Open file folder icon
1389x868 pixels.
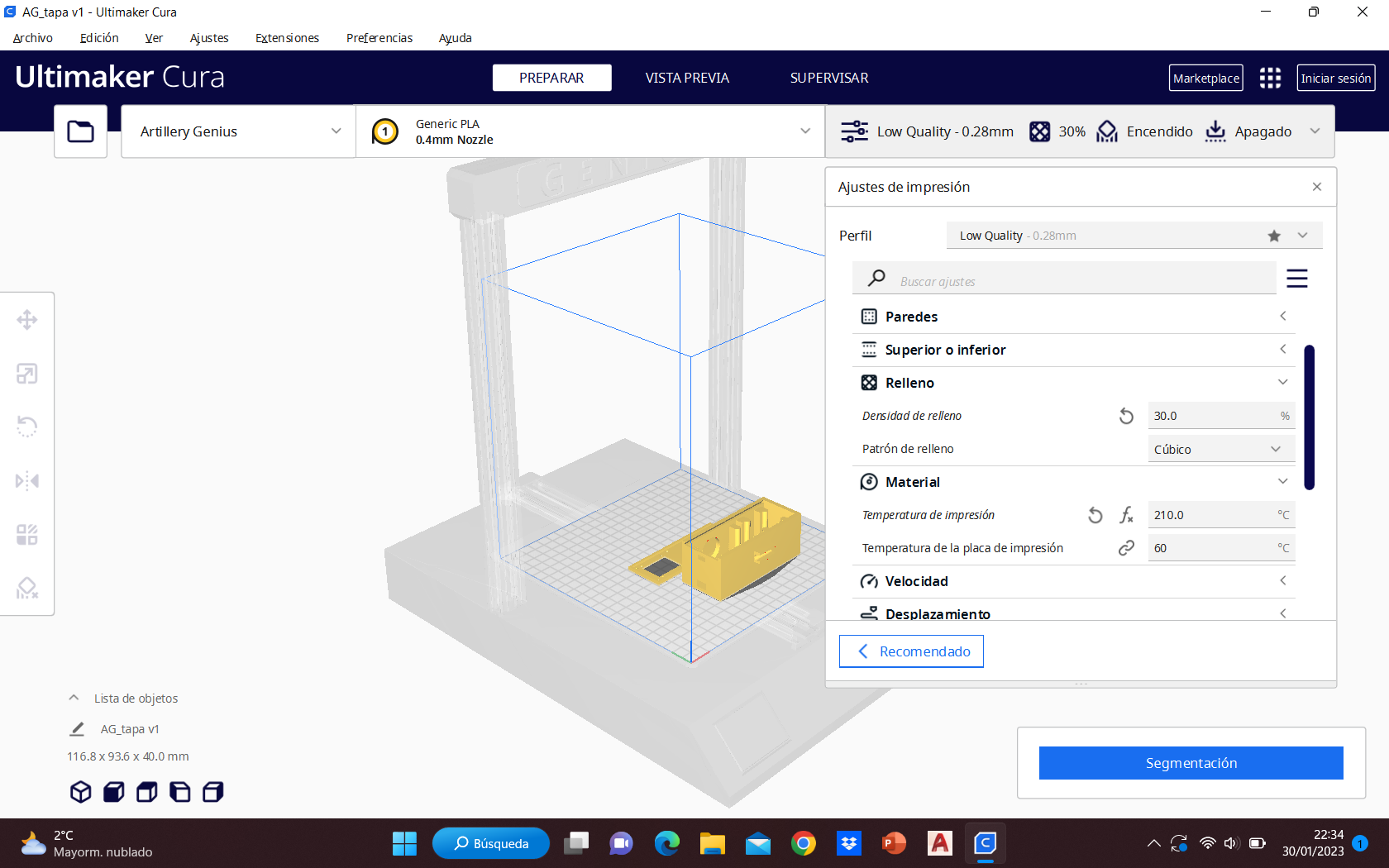80,131
